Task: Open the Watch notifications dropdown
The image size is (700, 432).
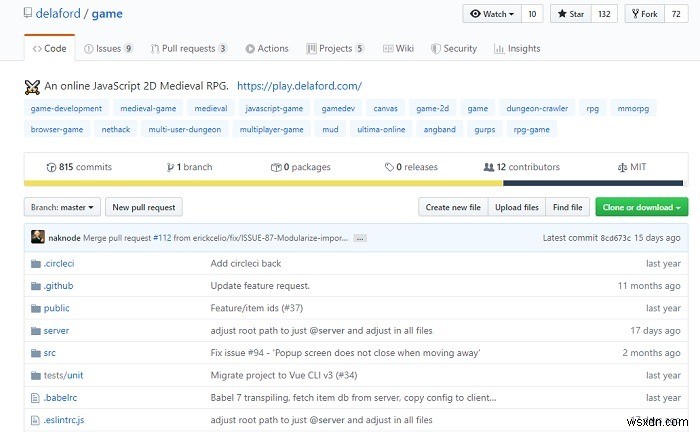Action: 491,14
